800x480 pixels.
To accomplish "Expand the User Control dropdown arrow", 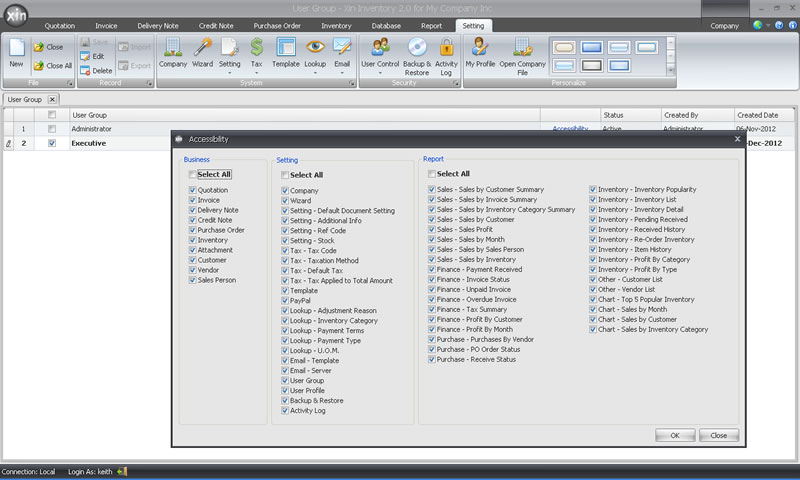I will pyautogui.click(x=380, y=73).
